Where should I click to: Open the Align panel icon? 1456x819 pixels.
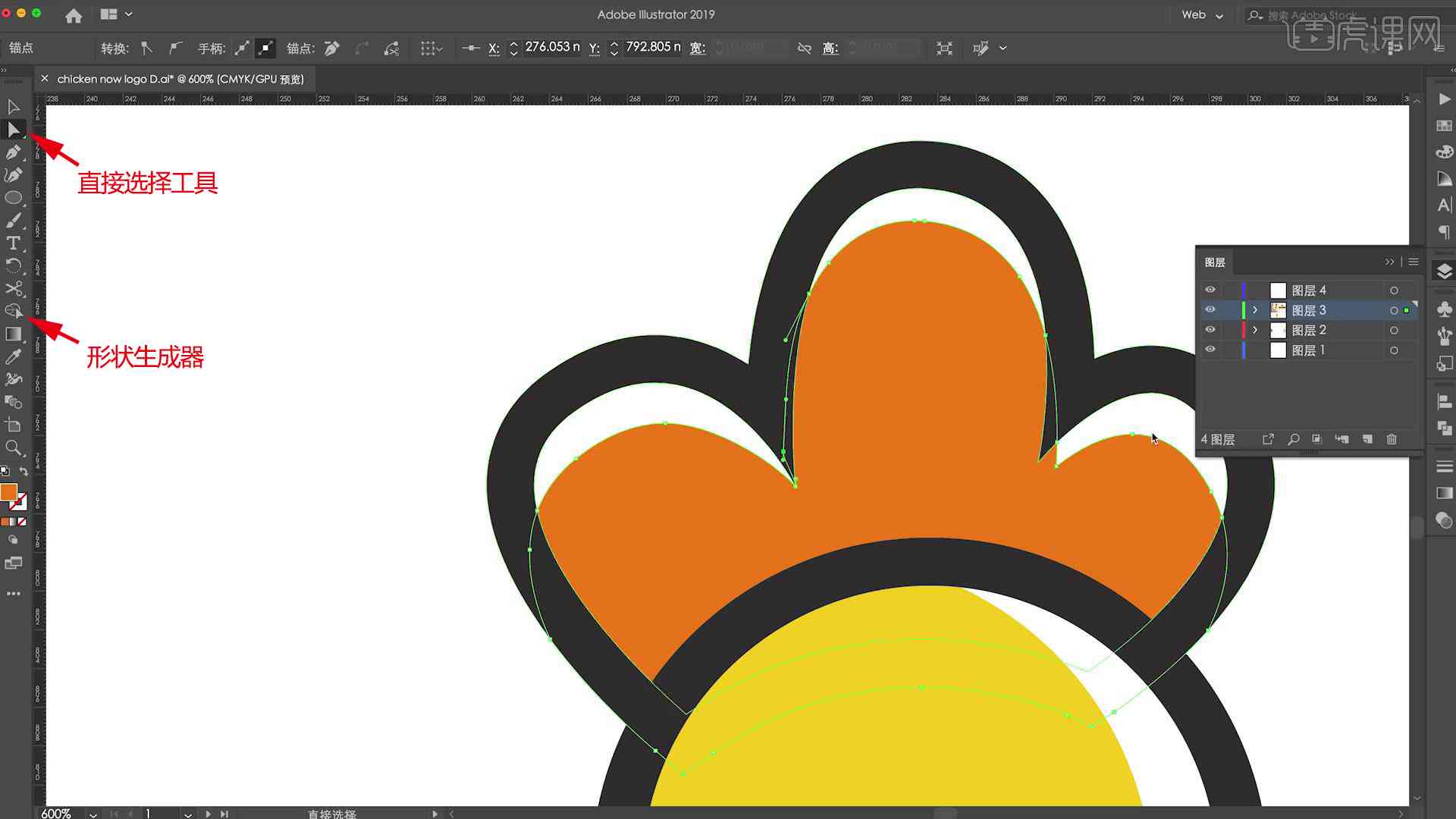click(1444, 401)
